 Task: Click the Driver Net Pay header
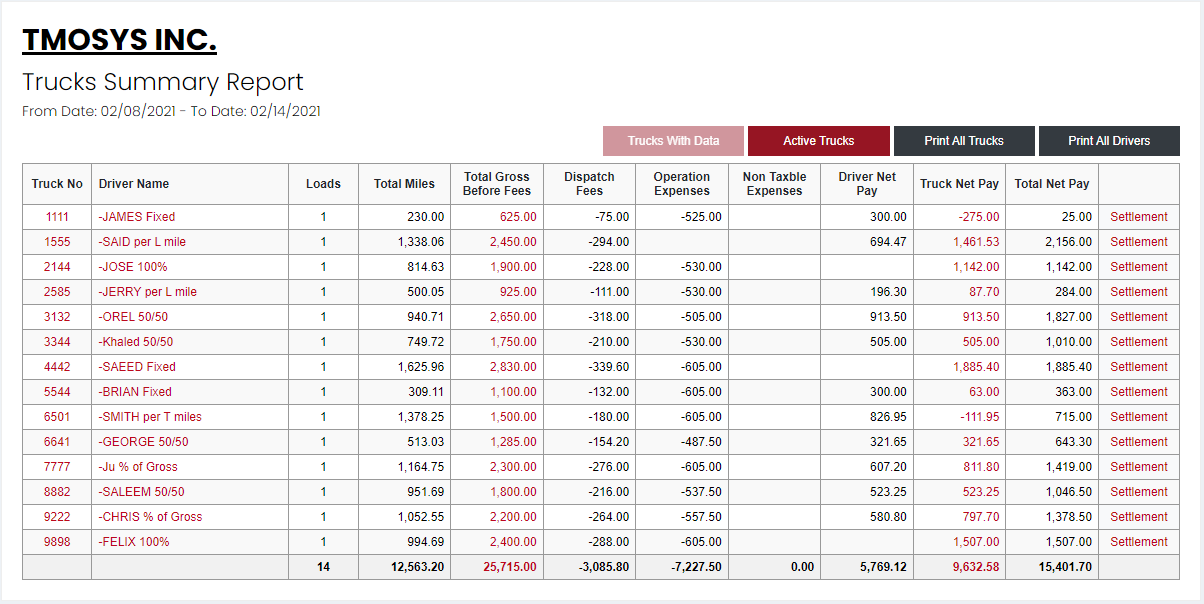[867, 184]
